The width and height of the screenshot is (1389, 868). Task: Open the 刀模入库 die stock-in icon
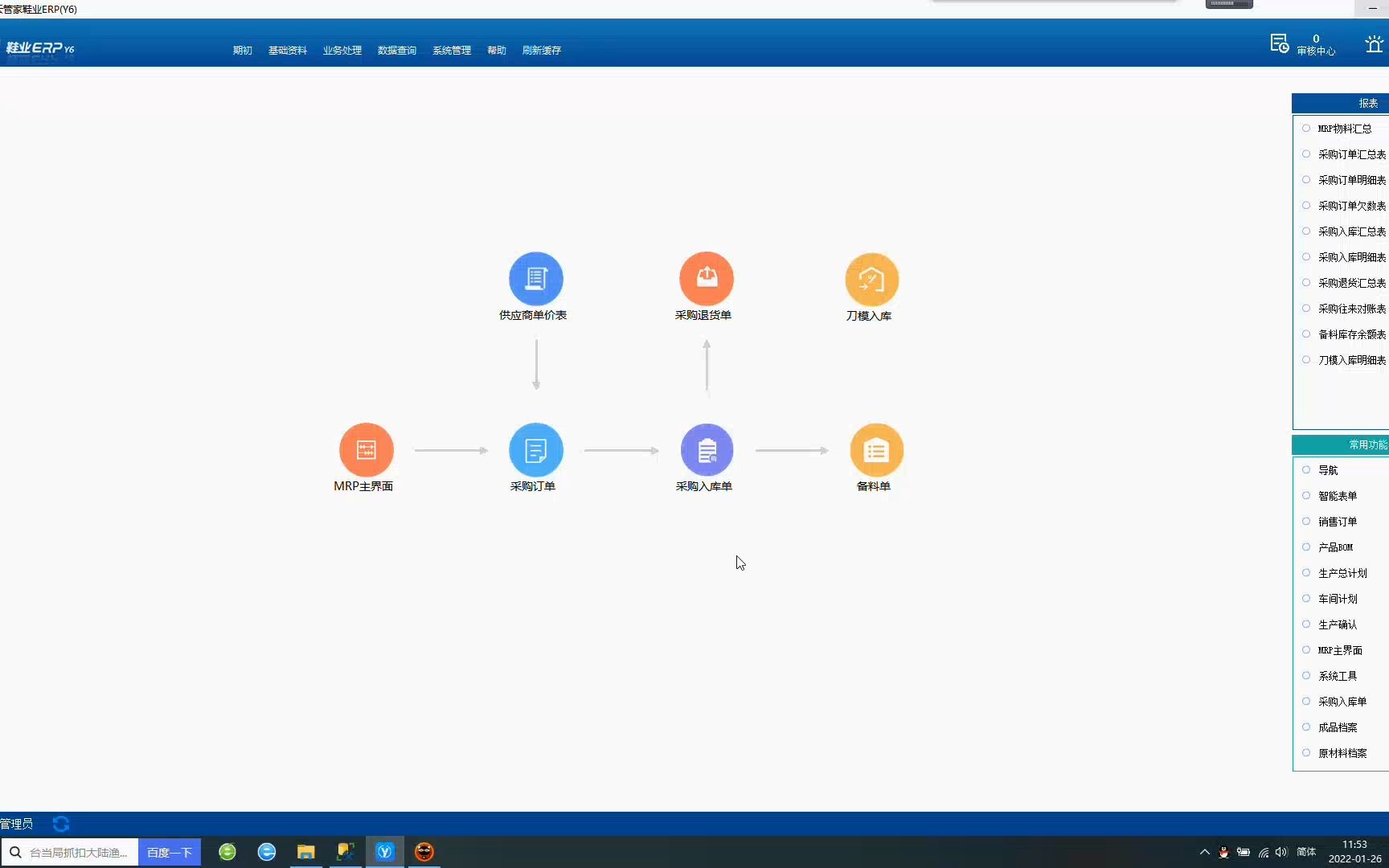pos(871,280)
